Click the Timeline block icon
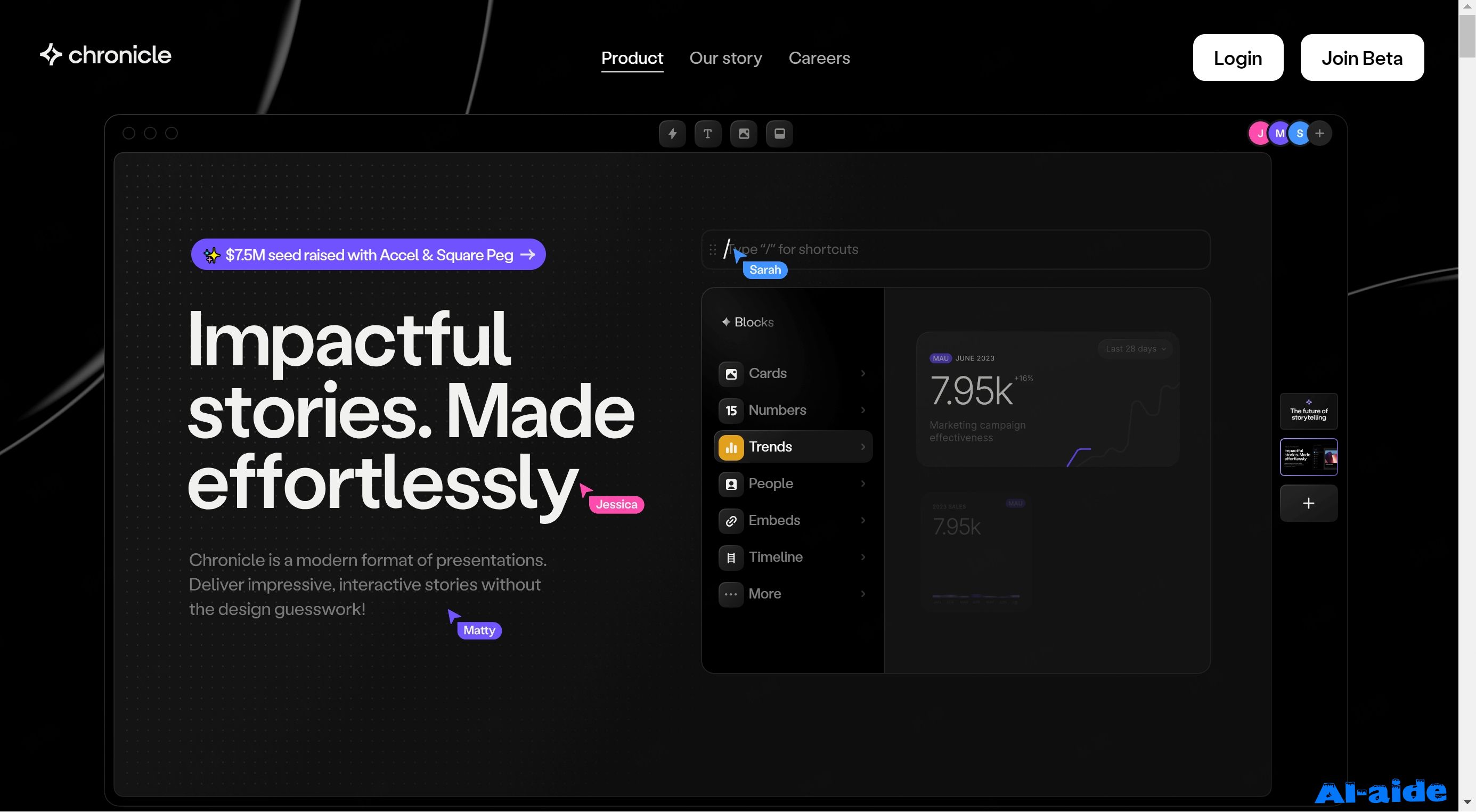This screenshot has width=1476, height=812. (731, 557)
